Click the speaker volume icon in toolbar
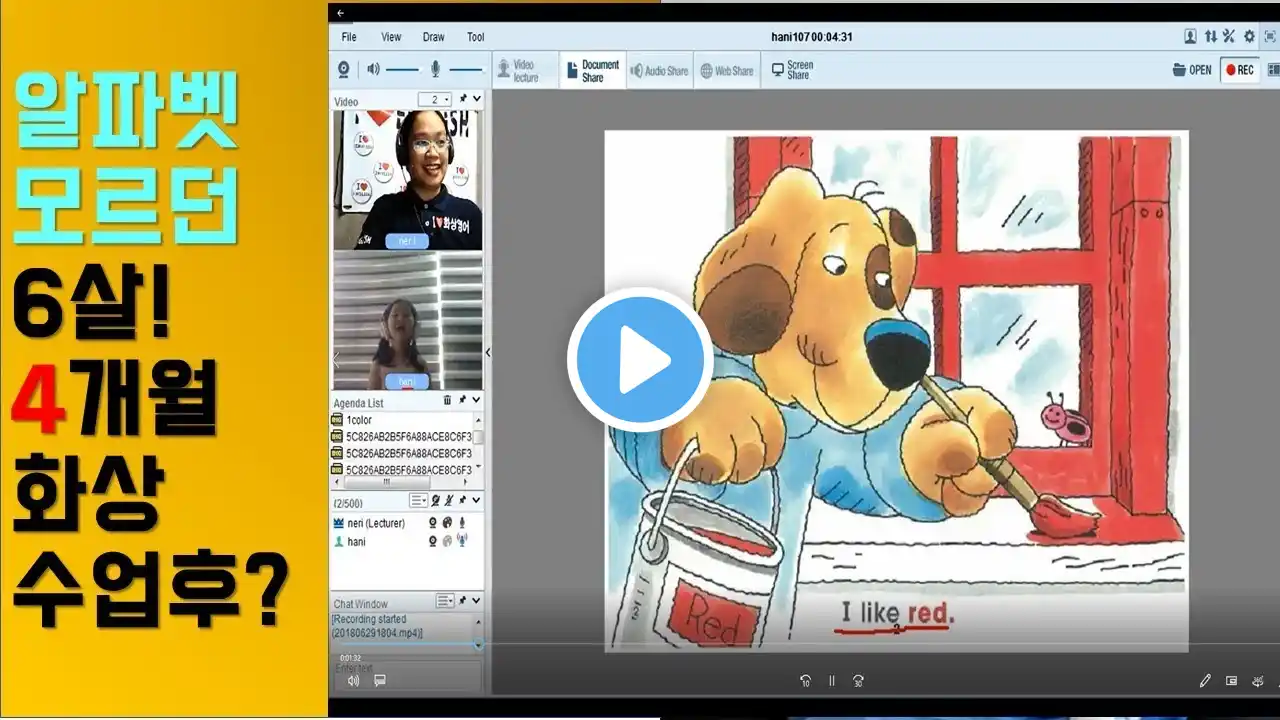Viewport: 1280px width, 720px height. 373,69
